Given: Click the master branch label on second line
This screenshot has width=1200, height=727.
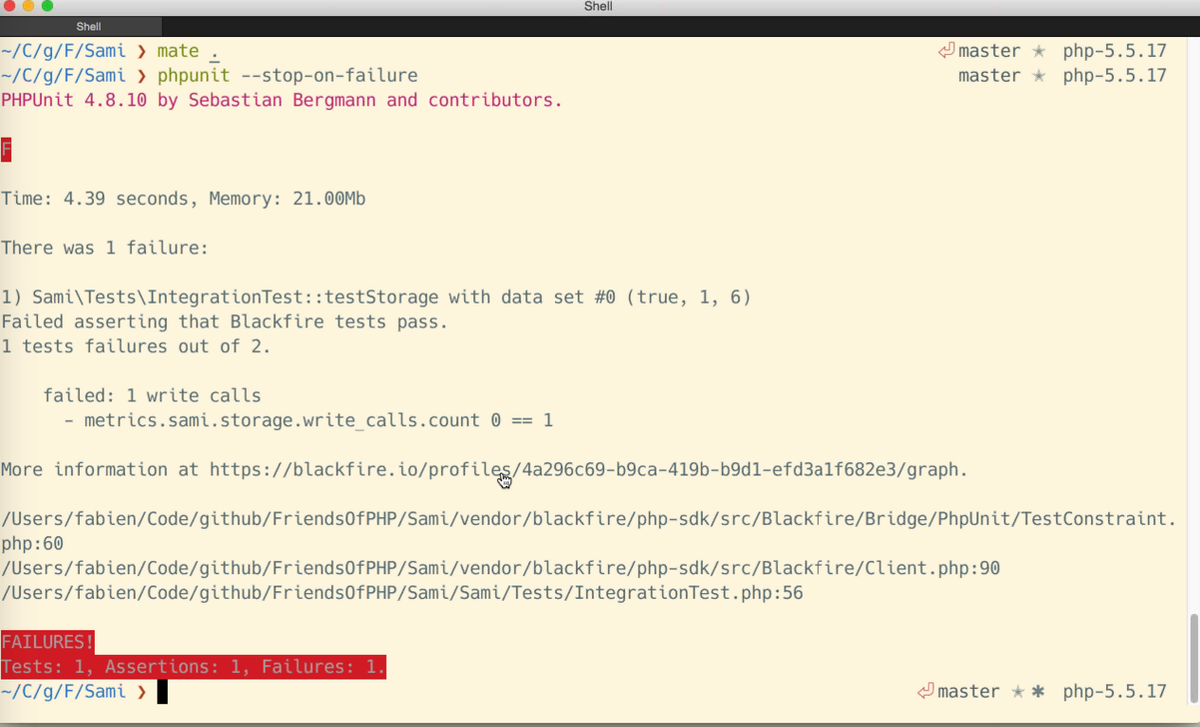Looking at the screenshot, I should 989,76.
